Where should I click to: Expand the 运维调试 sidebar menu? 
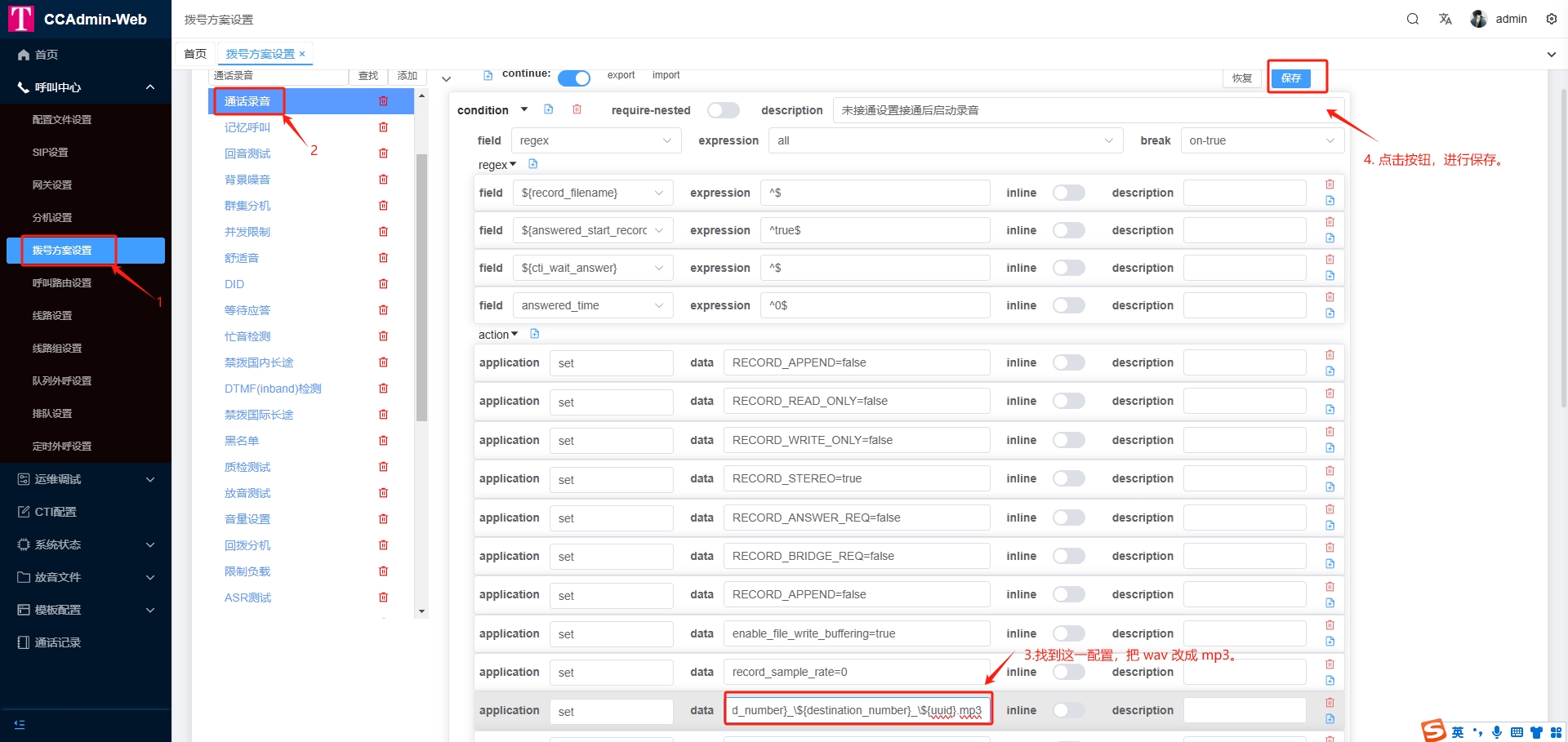tap(86, 479)
